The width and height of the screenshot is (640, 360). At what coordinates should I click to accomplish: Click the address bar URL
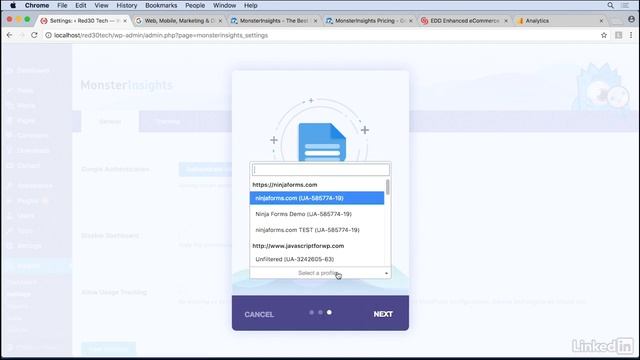[x=161, y=35]
